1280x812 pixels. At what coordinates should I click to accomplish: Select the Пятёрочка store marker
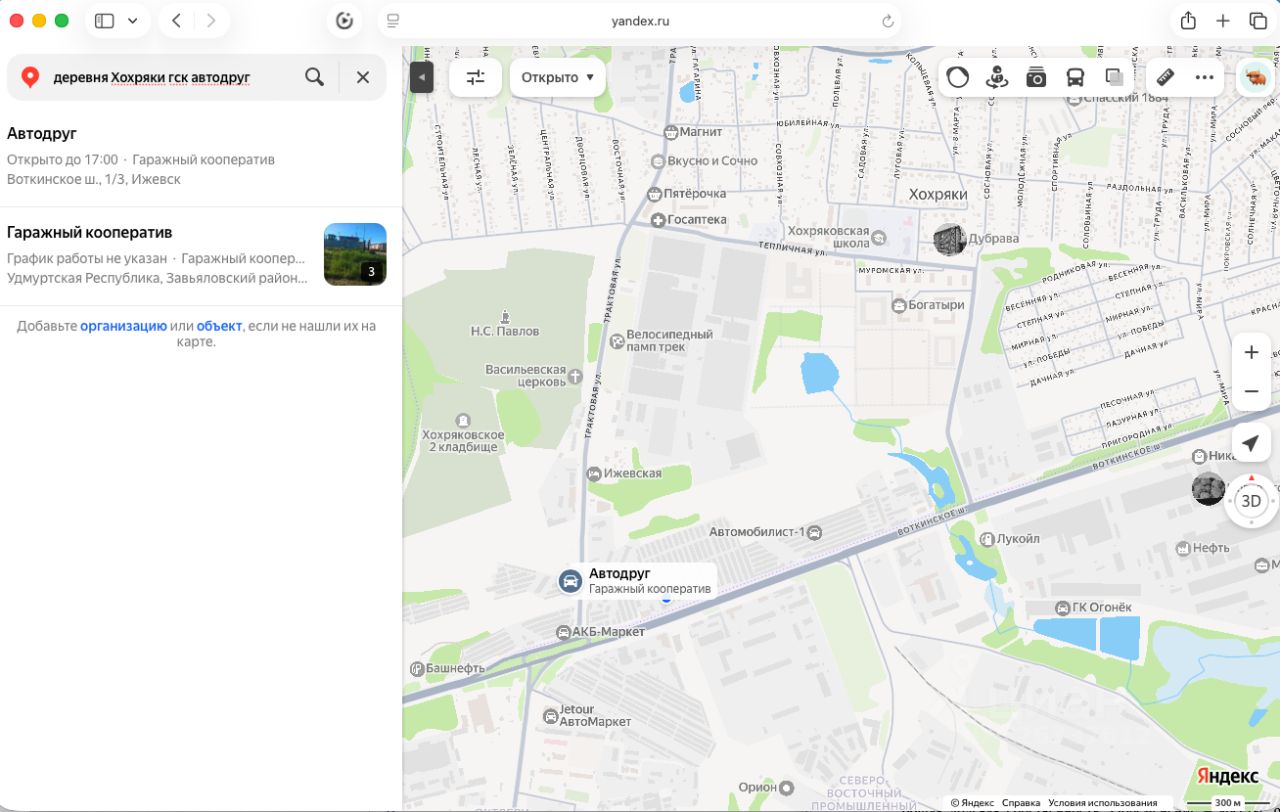[655, 193]
